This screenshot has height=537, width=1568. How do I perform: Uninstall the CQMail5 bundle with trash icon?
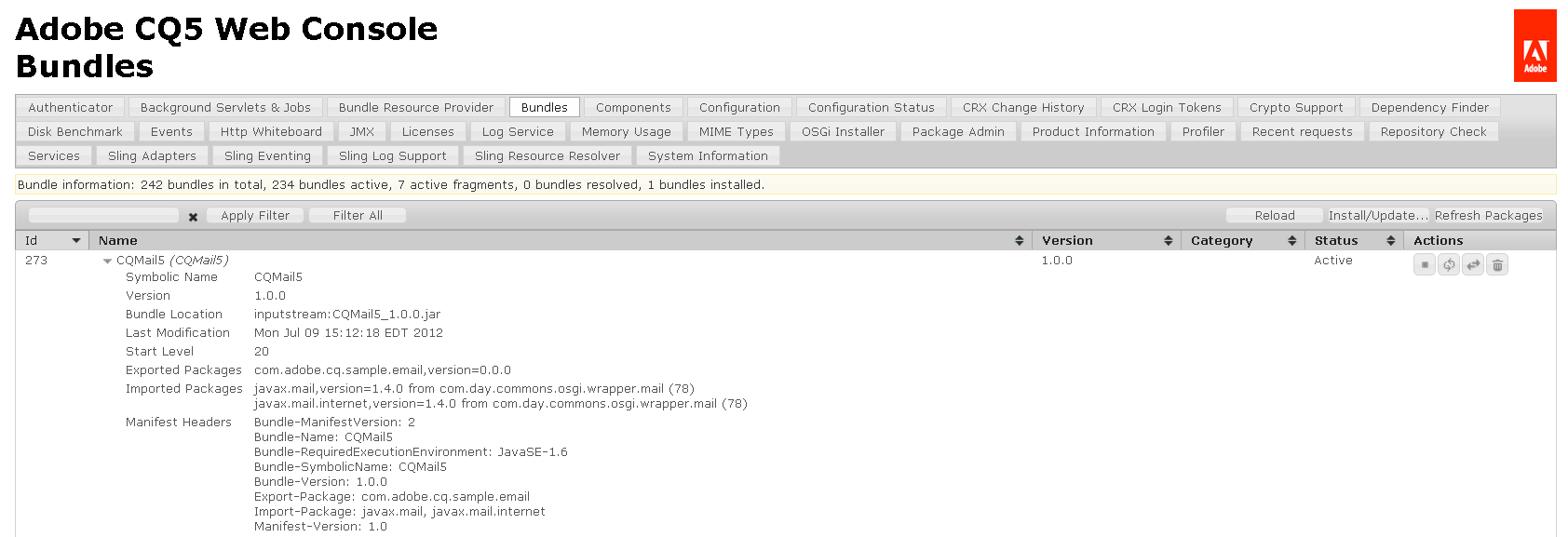point(1497,265)
